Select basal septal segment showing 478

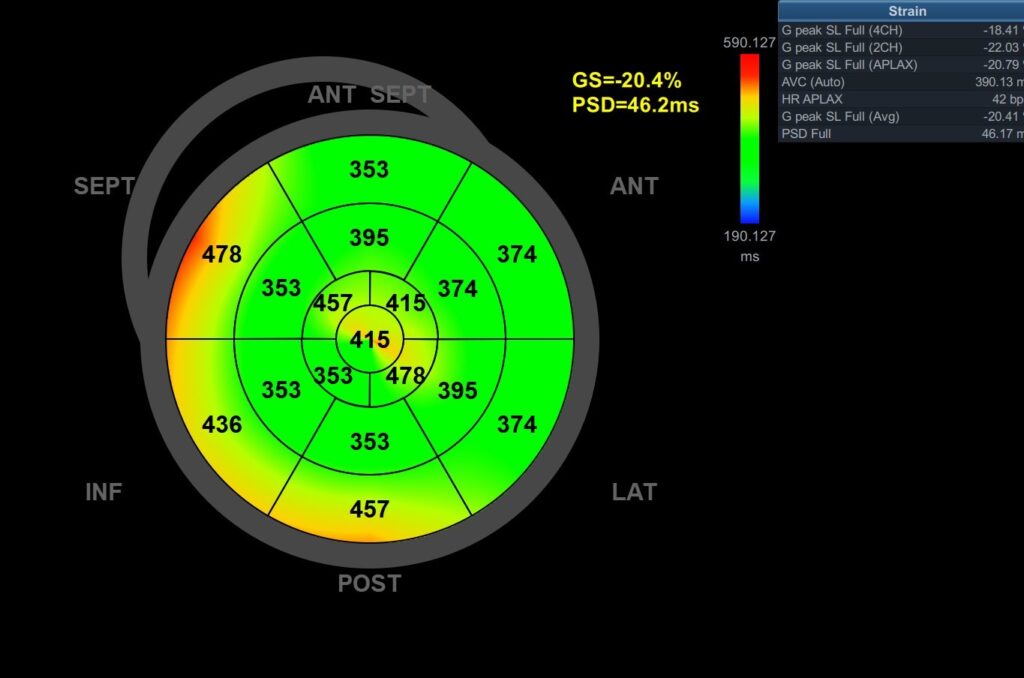pyautogui.click(x=222, y=254)
